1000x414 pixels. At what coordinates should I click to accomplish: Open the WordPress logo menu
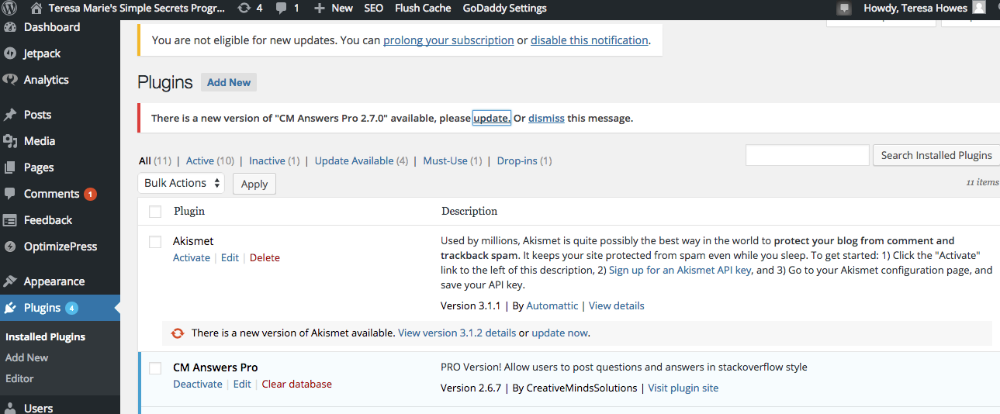pyautogui.click(x=10, y=8)
